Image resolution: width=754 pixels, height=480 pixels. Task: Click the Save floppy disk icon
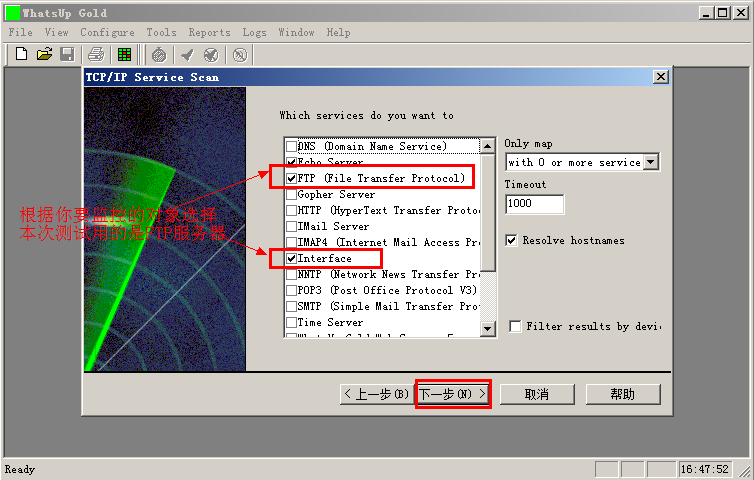tap(67, 54)
